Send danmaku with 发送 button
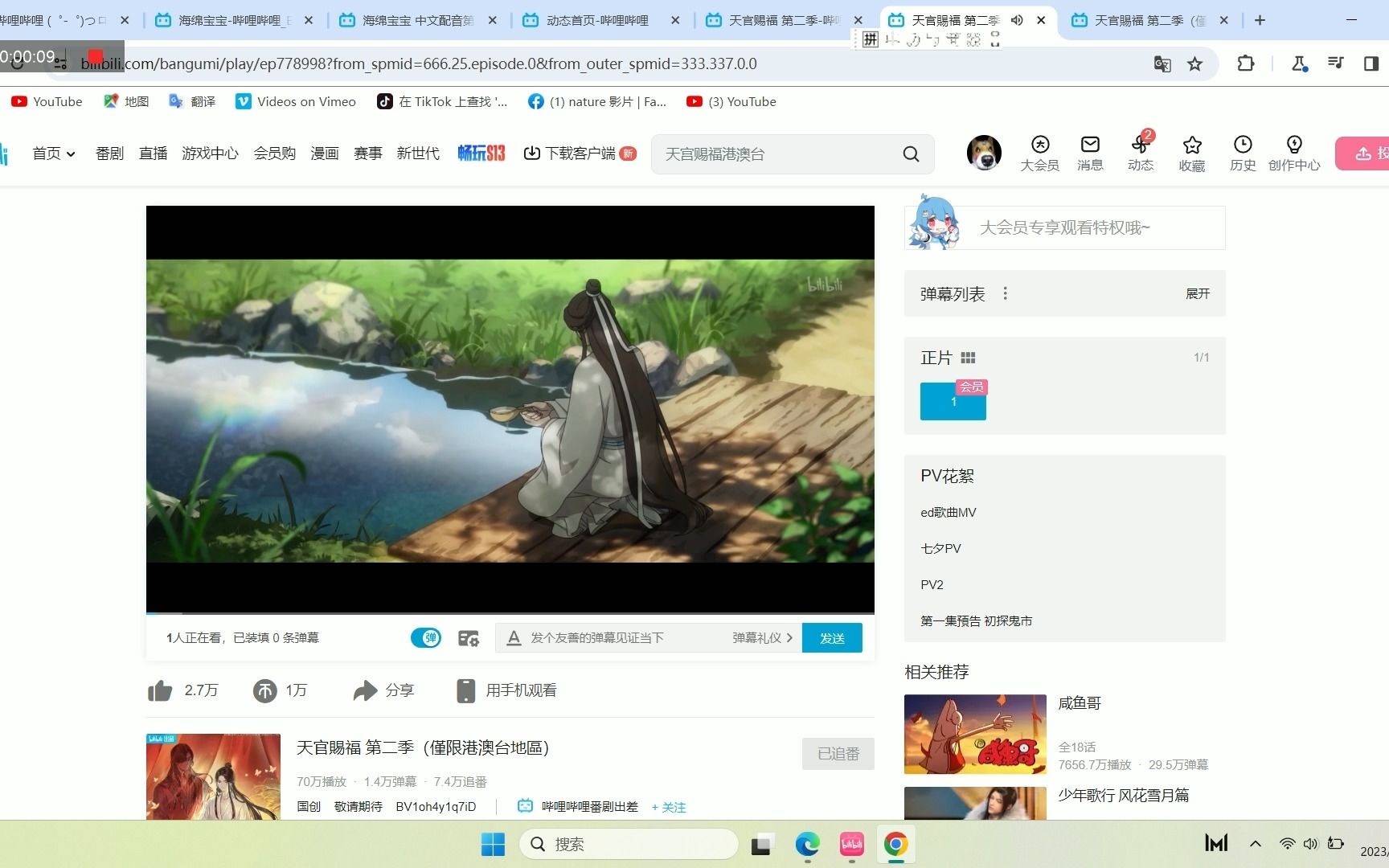The height and width of the screenshot is (868, 1389). (832, 638)
